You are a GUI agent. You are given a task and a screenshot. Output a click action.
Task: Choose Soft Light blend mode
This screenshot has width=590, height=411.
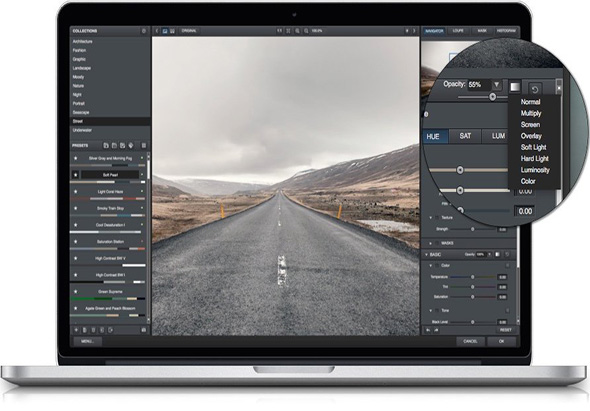533,147
